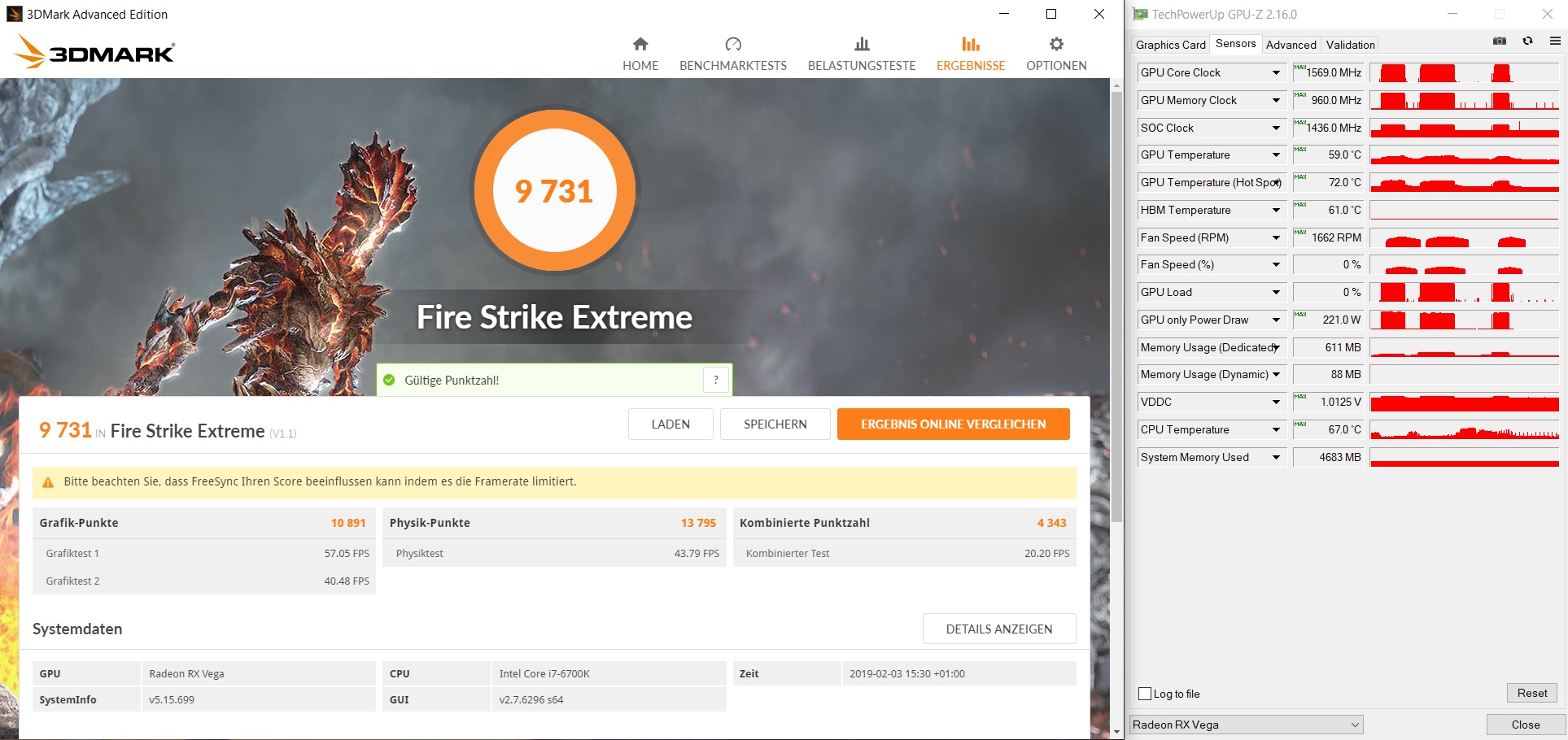Image resolution: width=1568 pixels, height=740 pixels.
Task: Click the VDDC history graph
Action: (x=1465, y=403)
